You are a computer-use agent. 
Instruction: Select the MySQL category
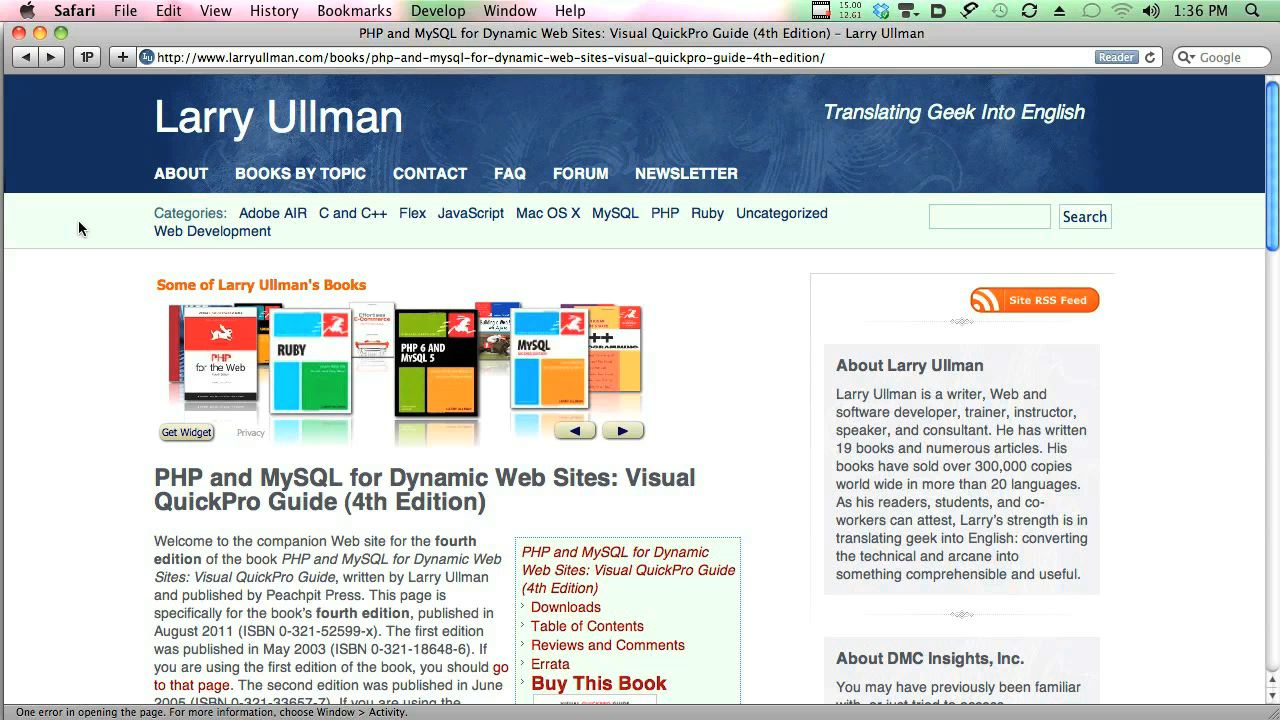pyautogui.click(x=615, y=213)
